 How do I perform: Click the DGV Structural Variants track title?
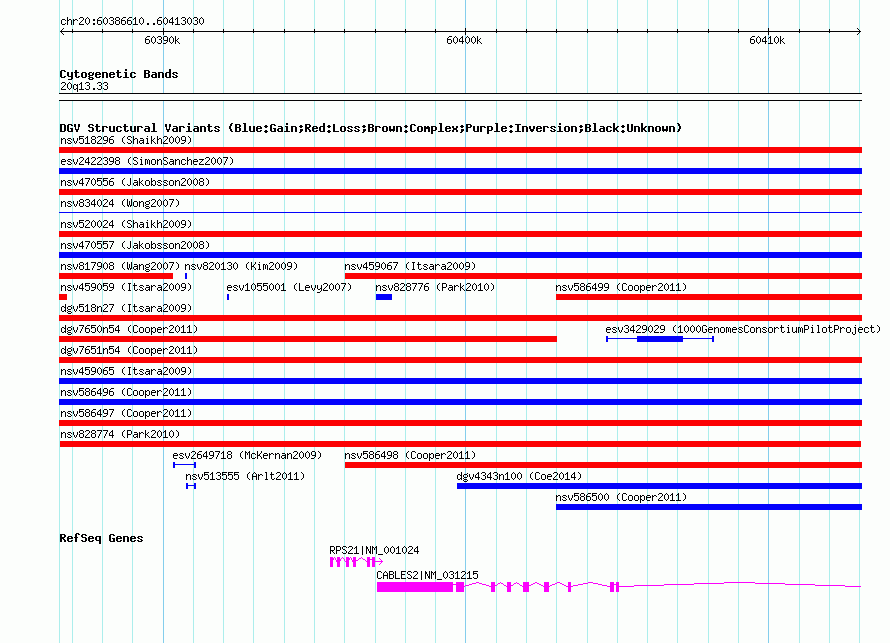tap(370, 128)
